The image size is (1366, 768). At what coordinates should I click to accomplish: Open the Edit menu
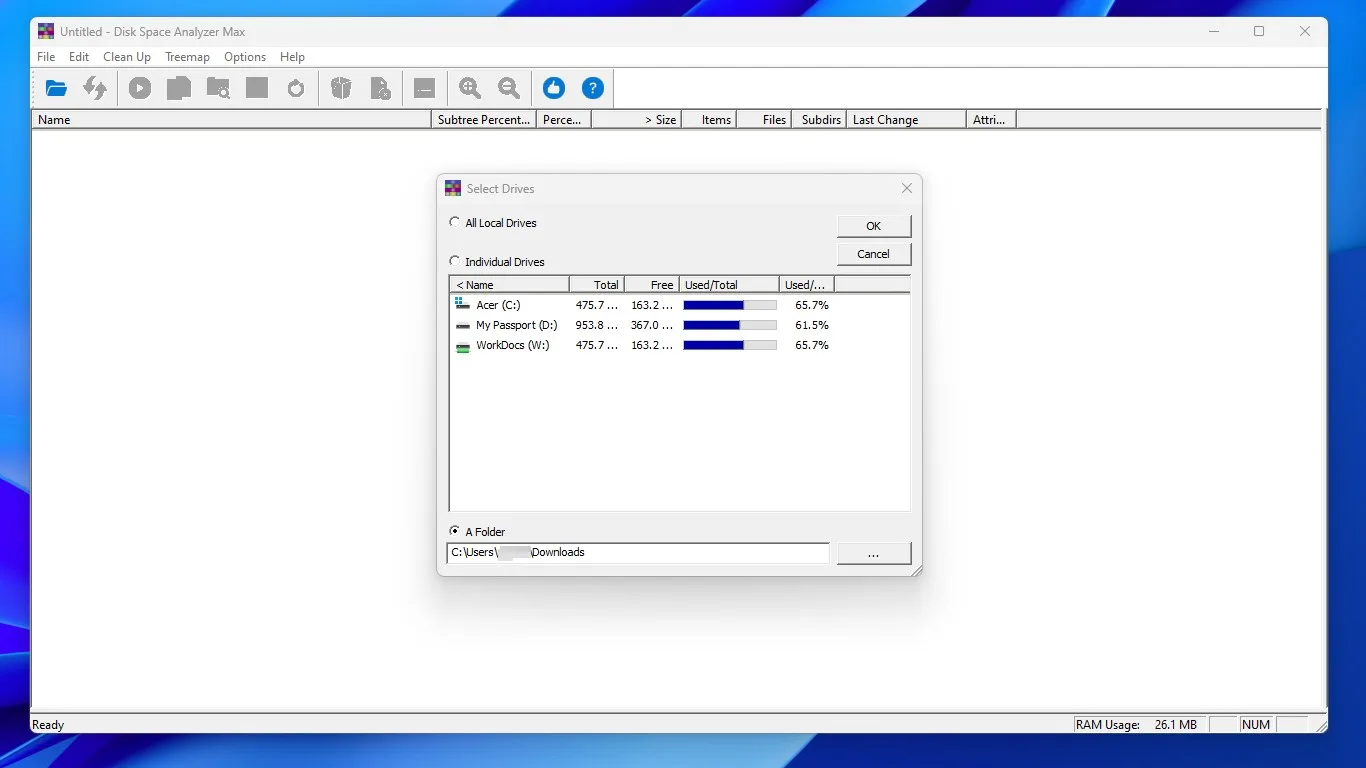[79, 57]
